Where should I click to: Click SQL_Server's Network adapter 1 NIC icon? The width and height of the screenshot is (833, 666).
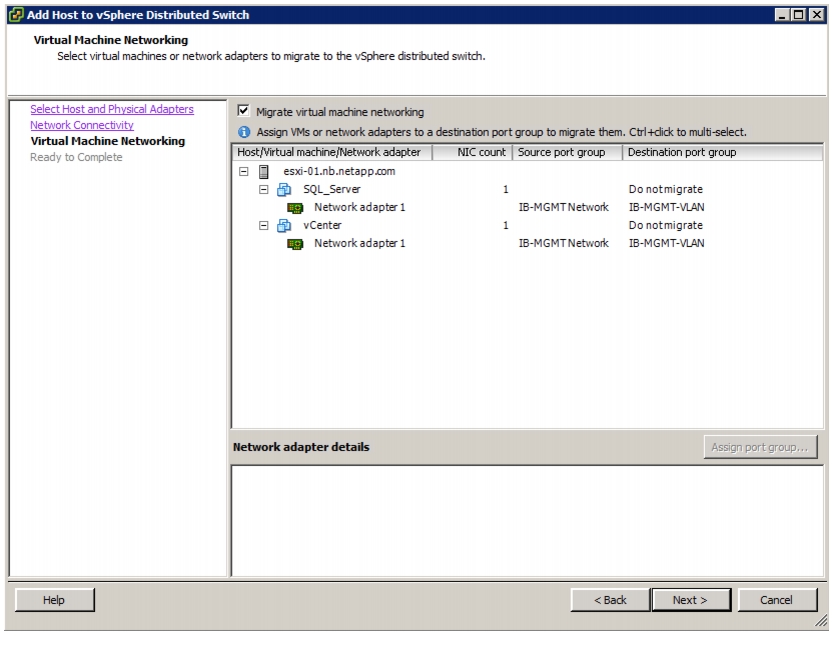point(295,208)
